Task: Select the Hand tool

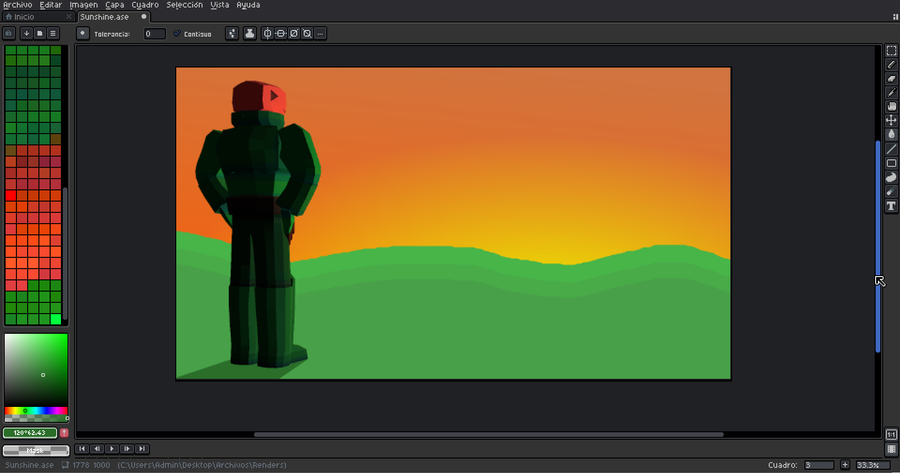Action: pyautogui.click(x=891, y=106)
